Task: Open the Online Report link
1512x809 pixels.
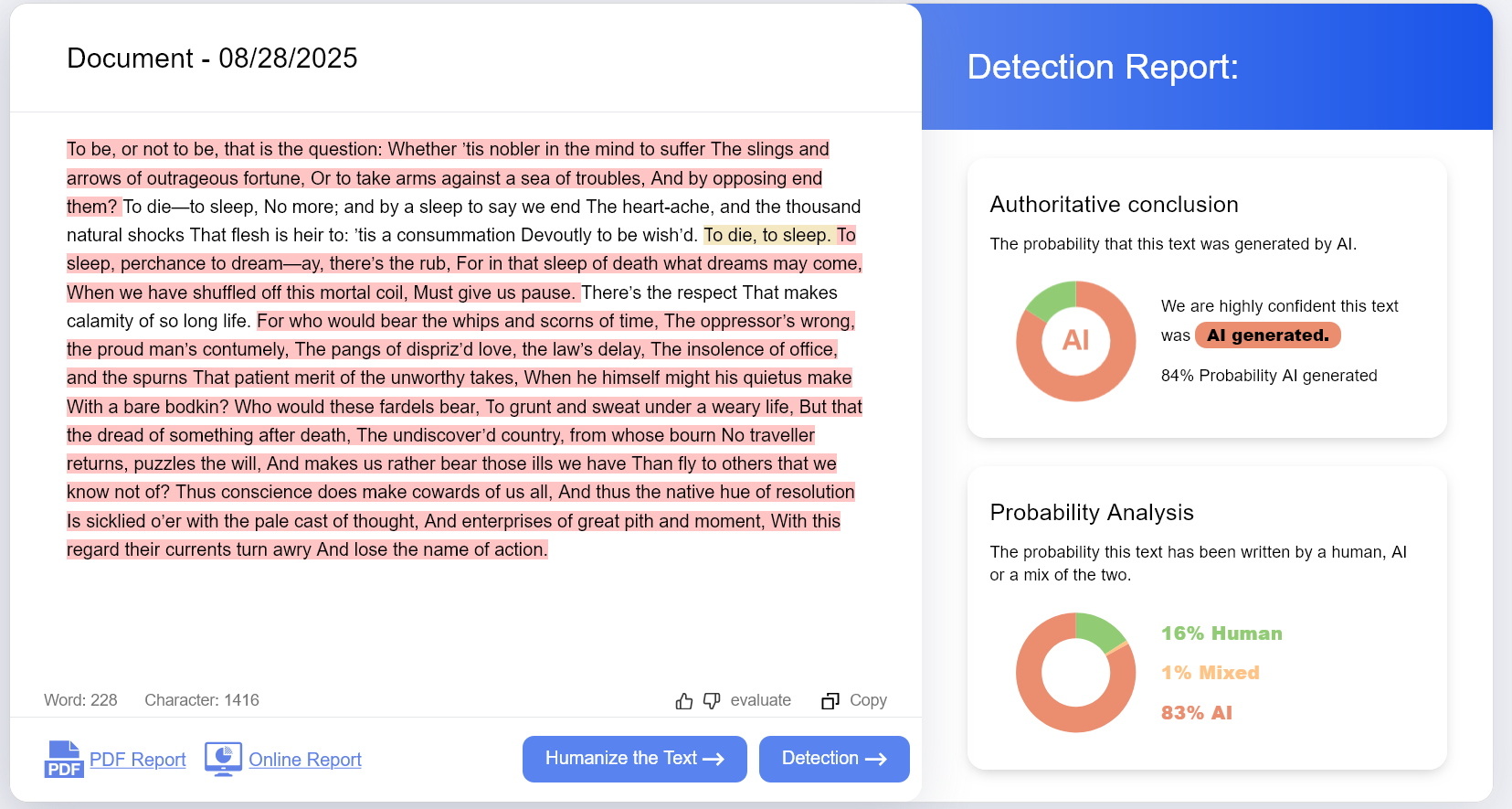Action: [x=305, y=760]
